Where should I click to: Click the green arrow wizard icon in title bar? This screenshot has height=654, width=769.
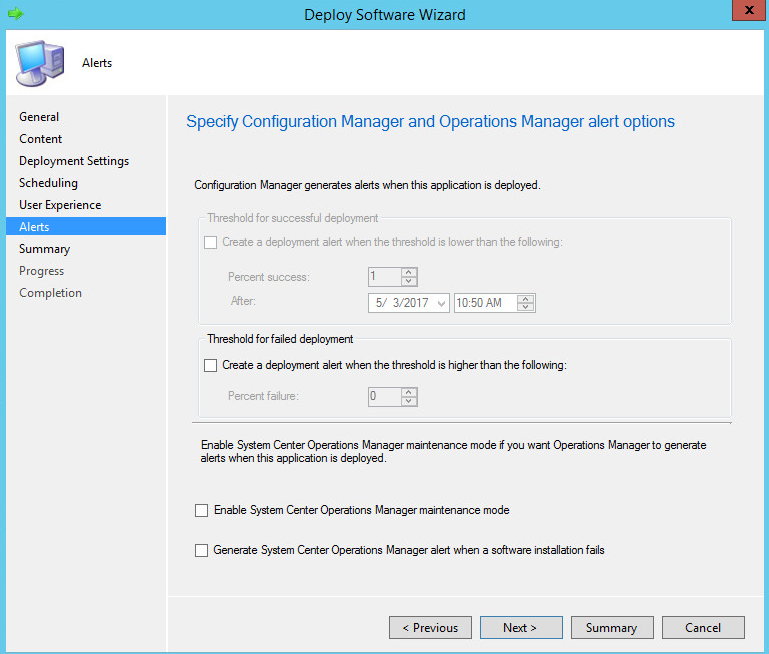pos(15,13)
